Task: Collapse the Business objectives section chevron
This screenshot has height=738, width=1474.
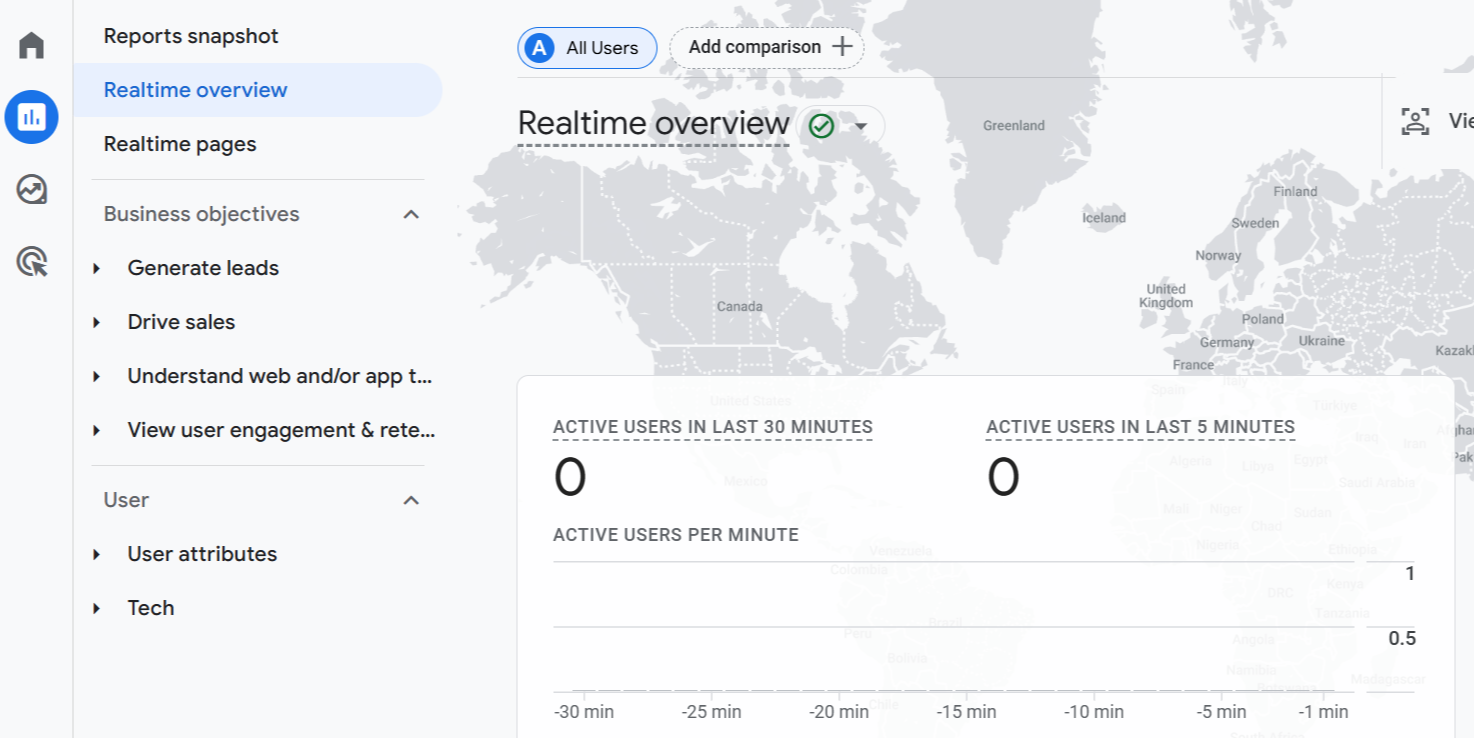Action: pyautogui.click(x=411, y=214)
